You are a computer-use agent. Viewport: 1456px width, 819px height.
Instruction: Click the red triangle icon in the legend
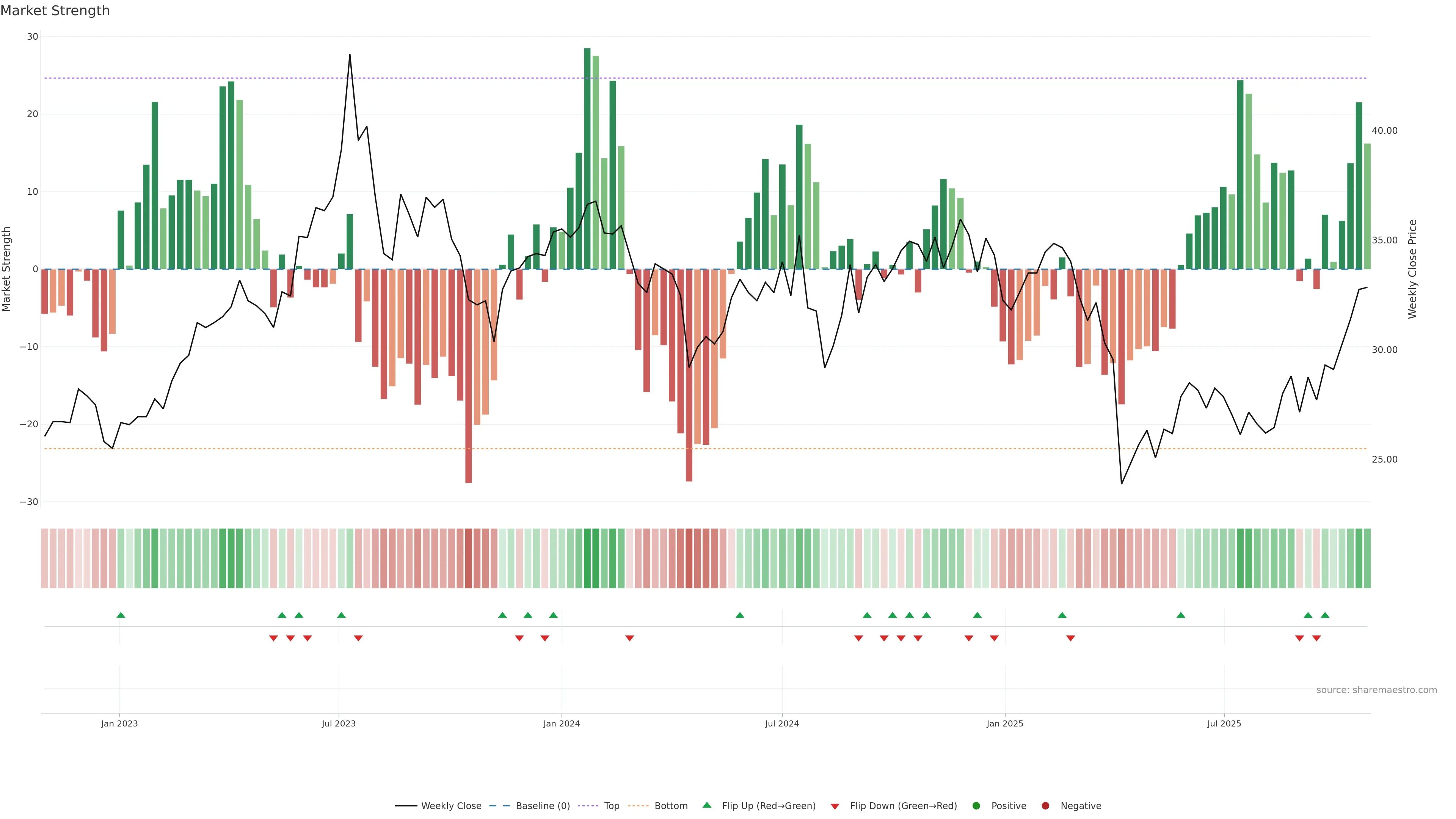pyautogui.click(x=835, y=806)
